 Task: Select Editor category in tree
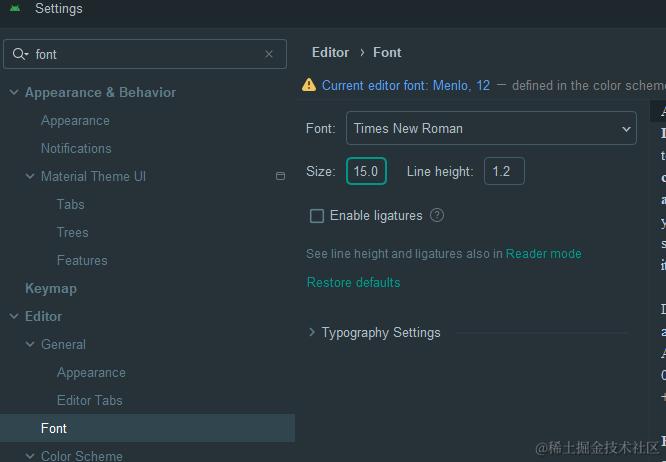coord(43,316)
